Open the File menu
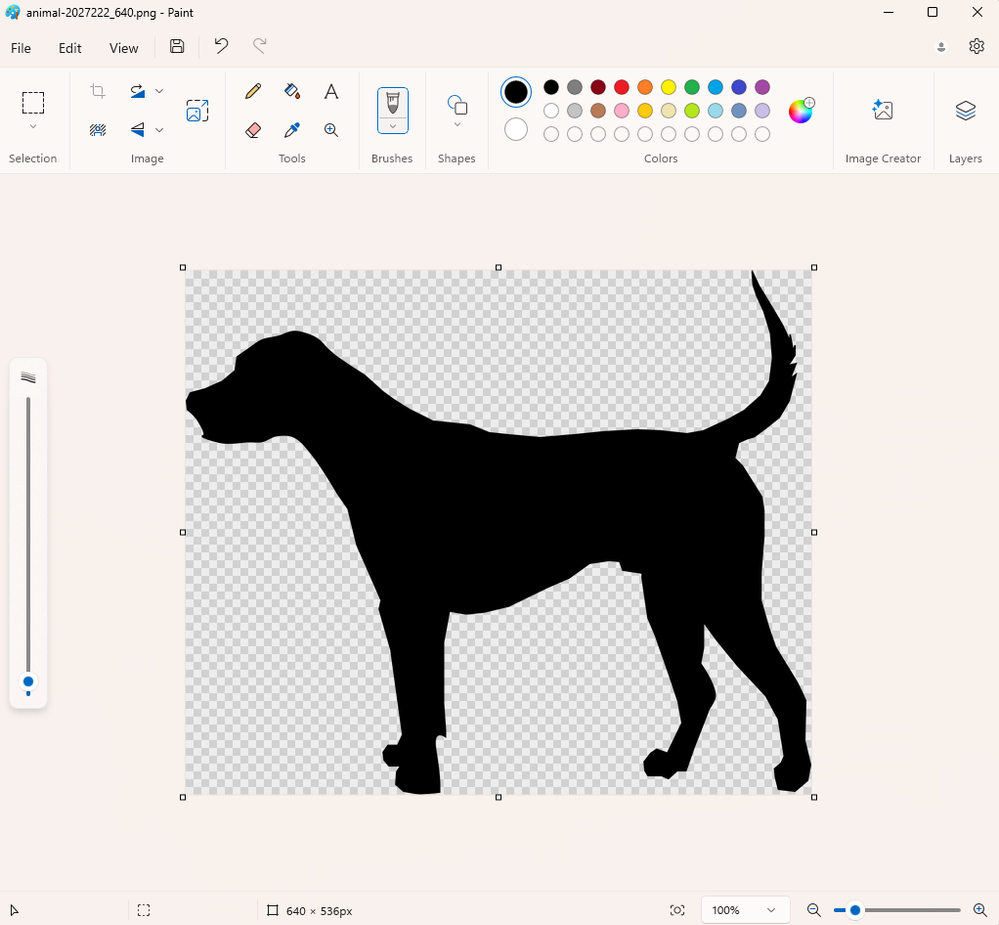Viewport: 999px width, 925px height. pyautogui.click(x=21, y=48)
